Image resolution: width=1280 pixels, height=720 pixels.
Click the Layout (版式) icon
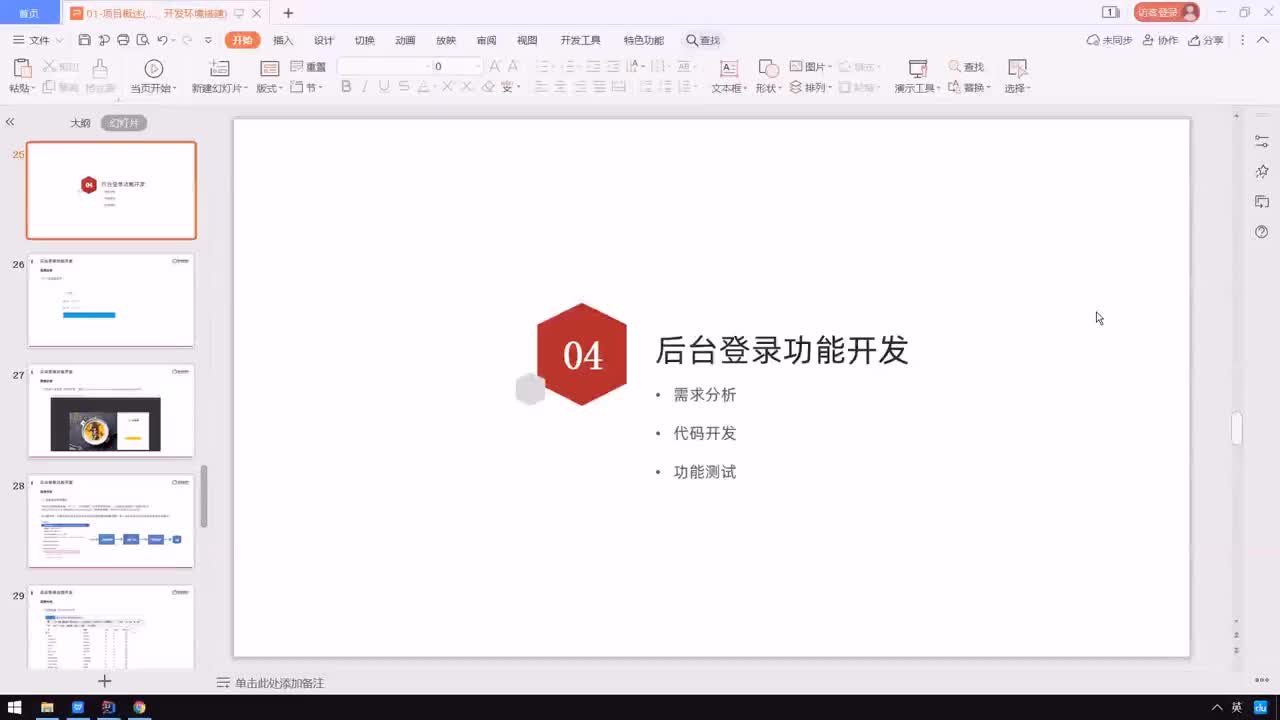[269, 68]
